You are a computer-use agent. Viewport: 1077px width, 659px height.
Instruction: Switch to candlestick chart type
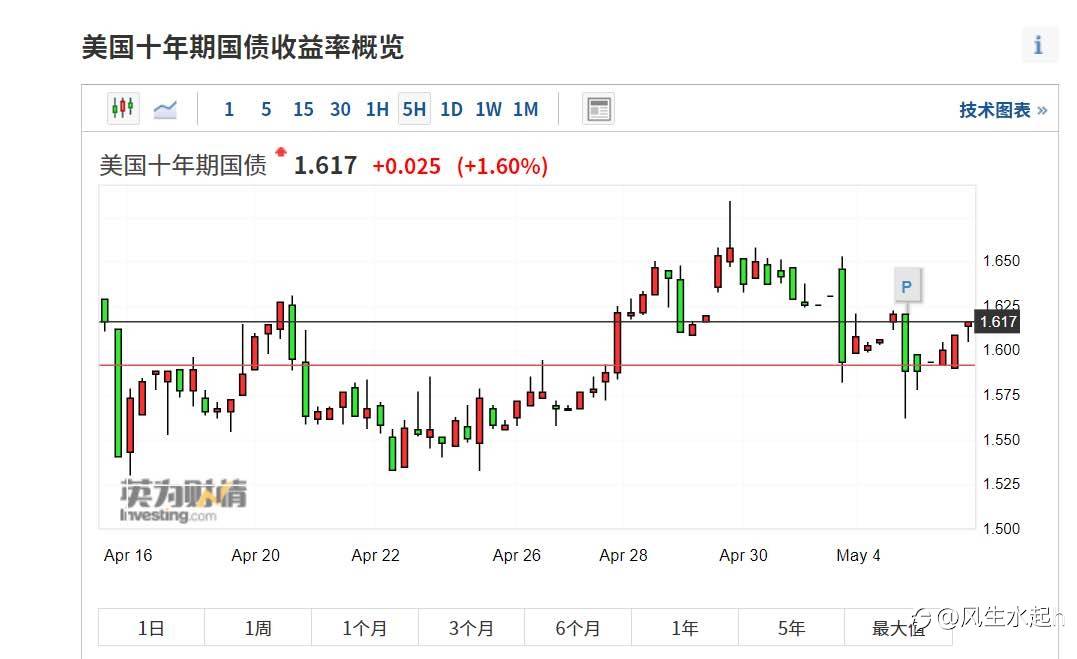pyautogui.click(x=123, y=109)
